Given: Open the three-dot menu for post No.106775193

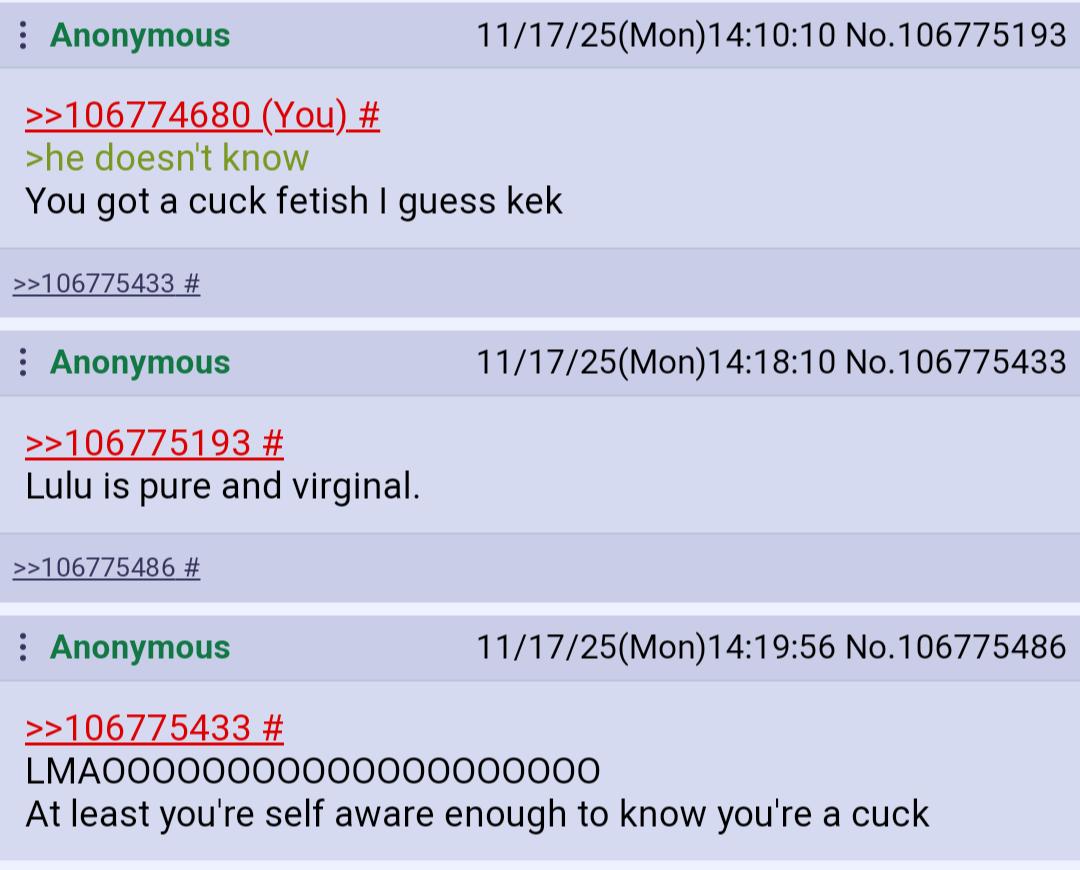Looking at the screenshot, I should 23,35.
